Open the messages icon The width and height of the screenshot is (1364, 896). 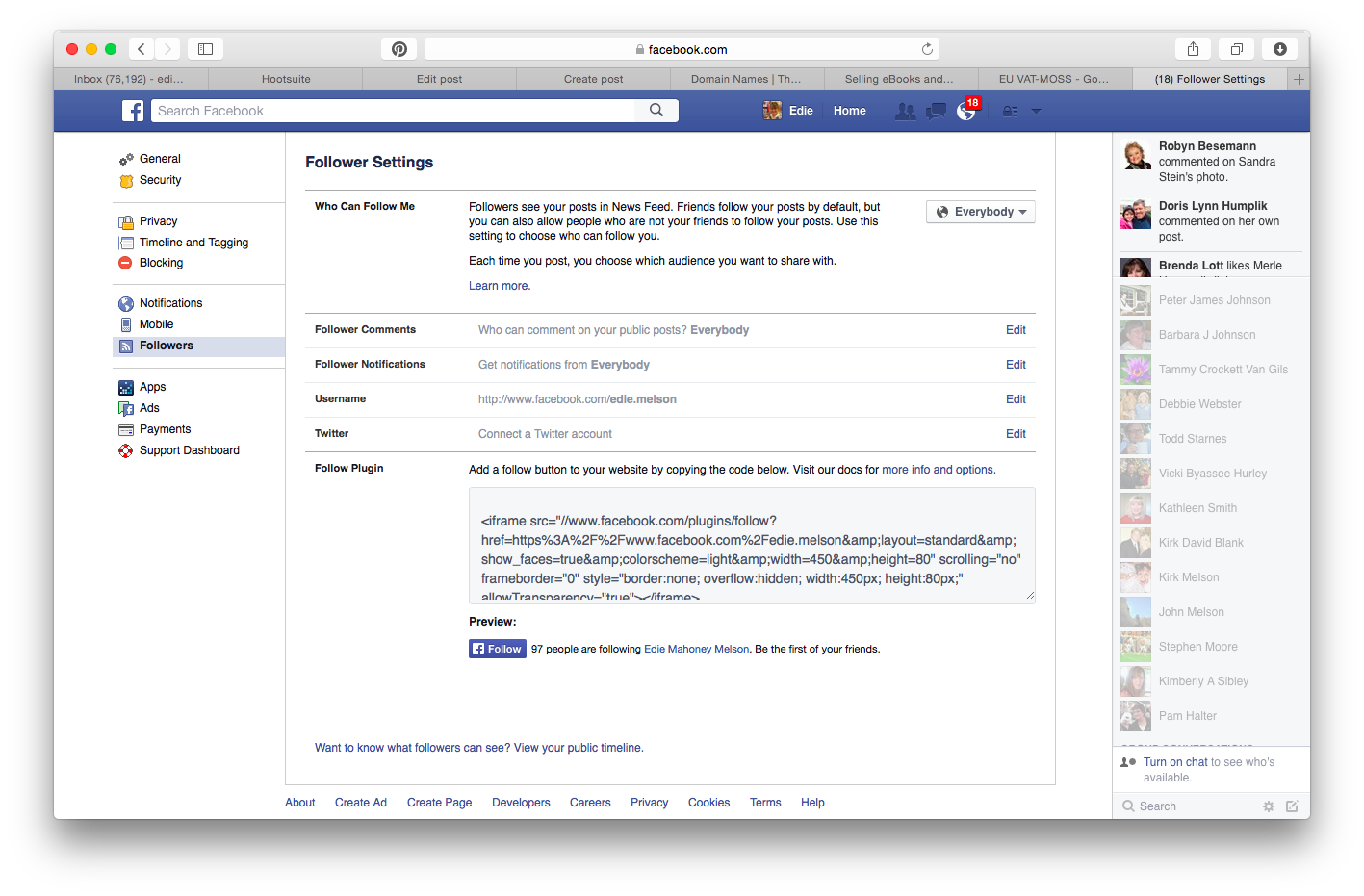click(936, 111)
